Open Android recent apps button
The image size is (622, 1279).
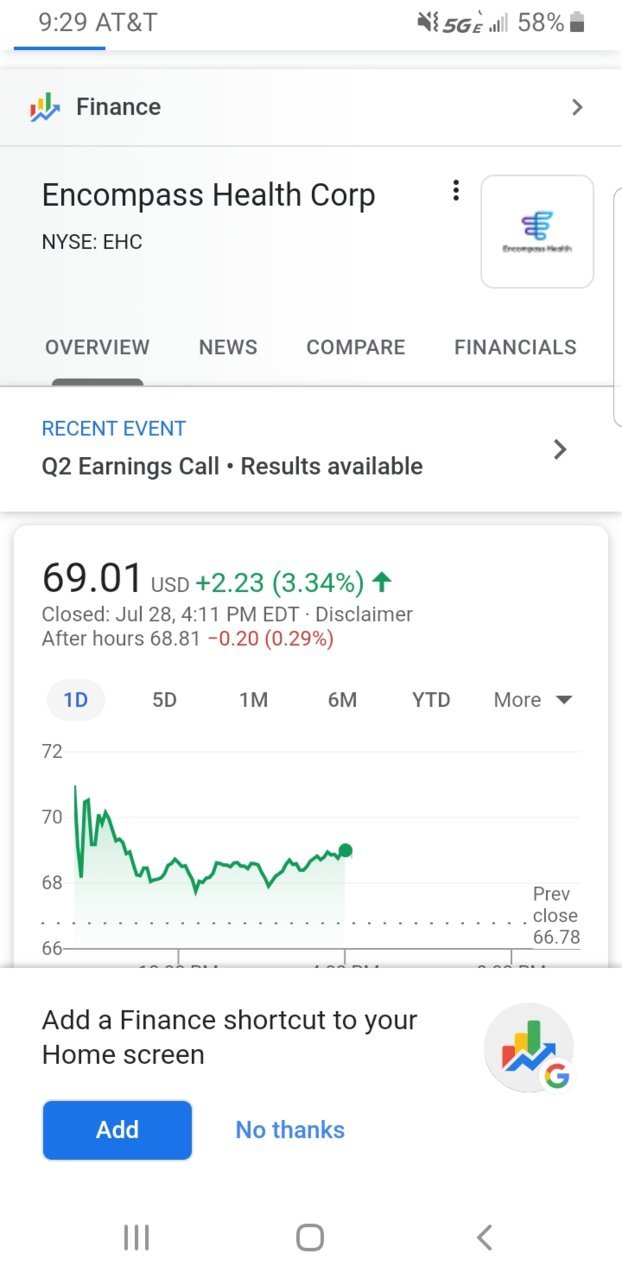coord(136,1237)
